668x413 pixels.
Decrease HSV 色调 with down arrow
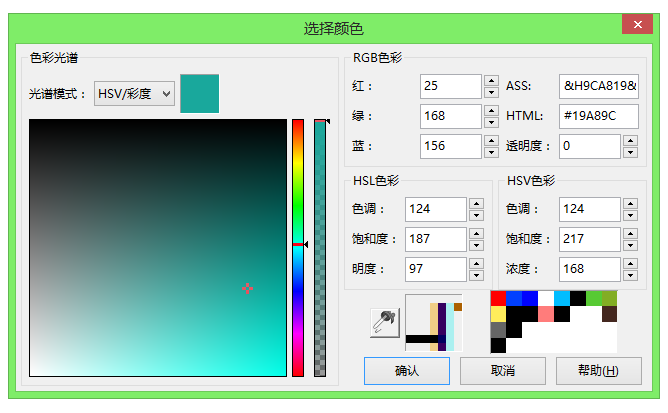(x=630, y=215)
